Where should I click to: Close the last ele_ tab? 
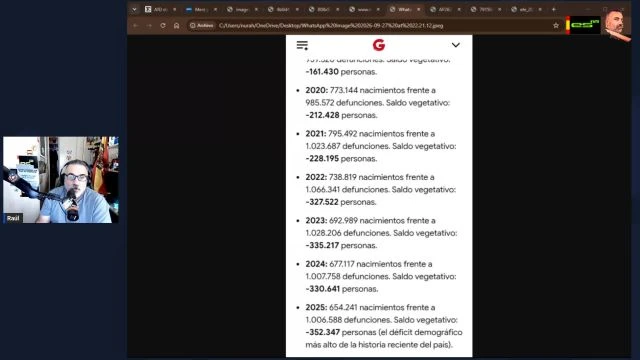click(540, 9)
